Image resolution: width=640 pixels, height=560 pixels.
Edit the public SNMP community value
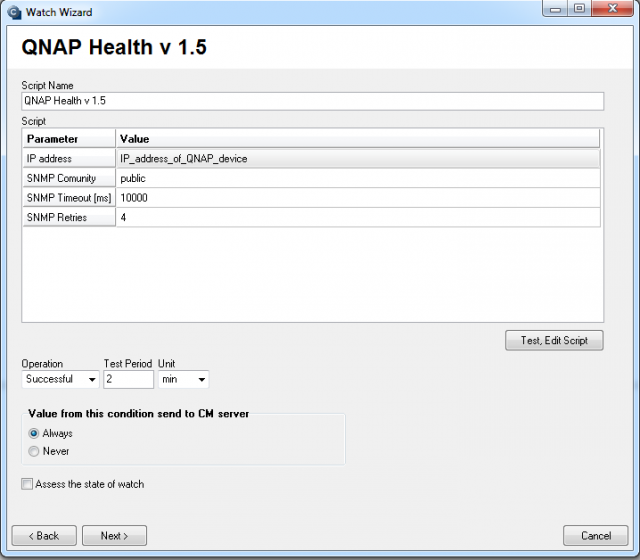[x=358, y=178]
